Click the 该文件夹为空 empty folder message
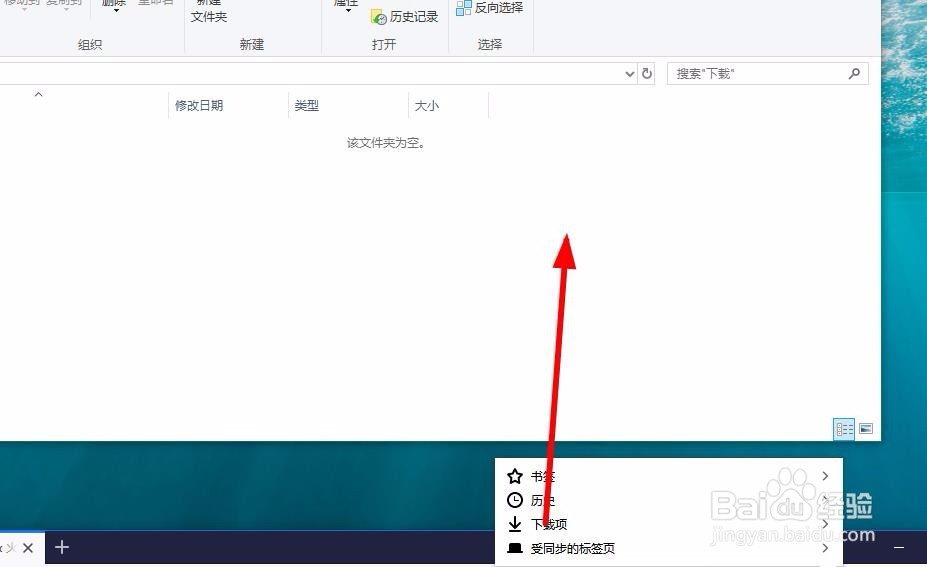This screenshot has height=567, width=927. [385, 142]
